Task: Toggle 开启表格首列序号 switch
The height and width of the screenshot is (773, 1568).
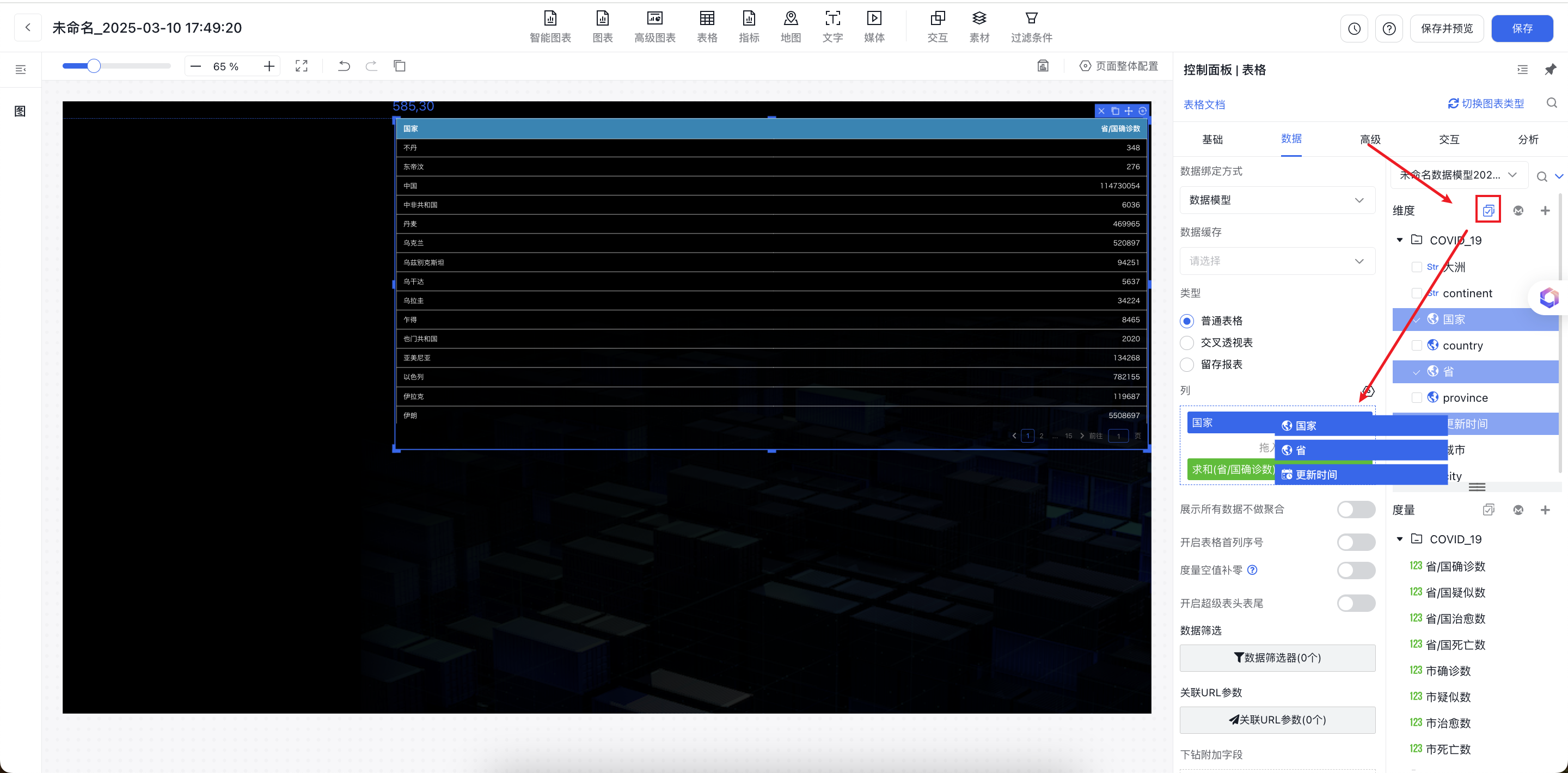Action: click(1356, 542)
